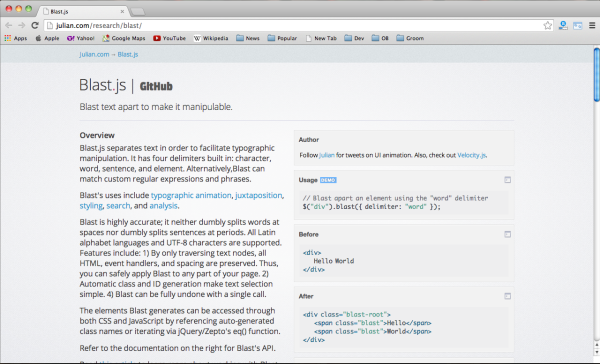Click the window-shaped extension icon in the toolbar

pos(577,26)
